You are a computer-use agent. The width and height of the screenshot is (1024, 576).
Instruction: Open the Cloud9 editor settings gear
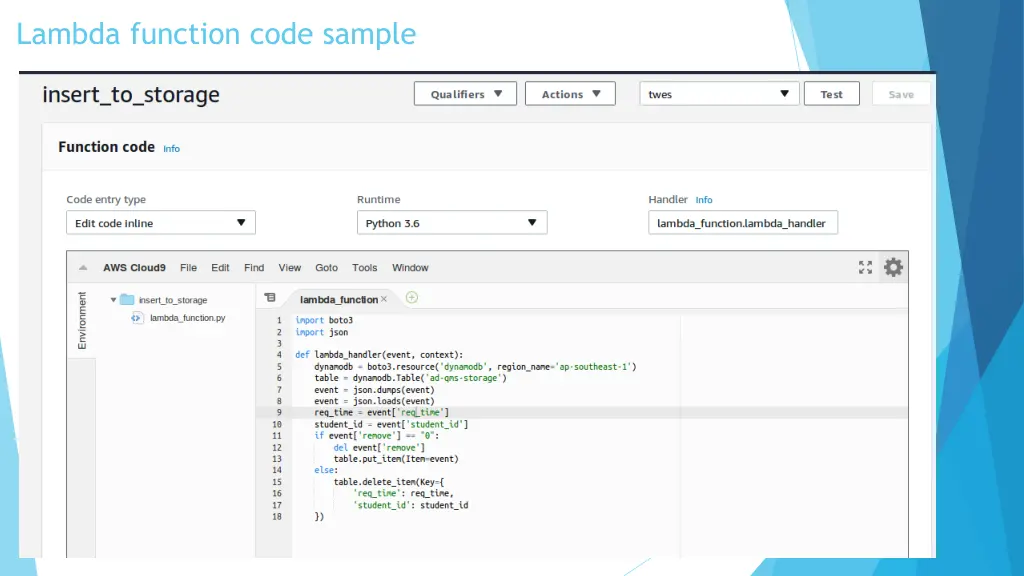[893, 267]
